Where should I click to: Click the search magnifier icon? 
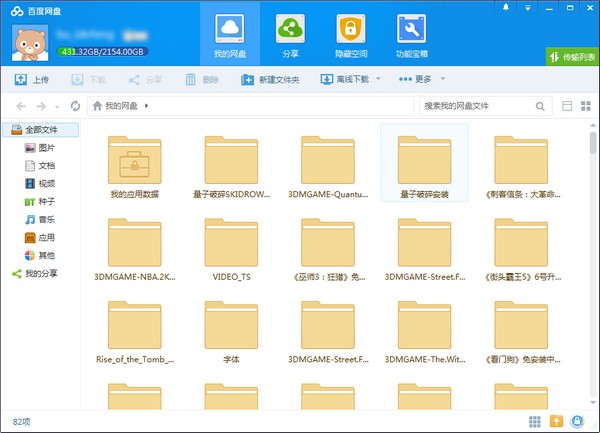click(x=540, y=106)
